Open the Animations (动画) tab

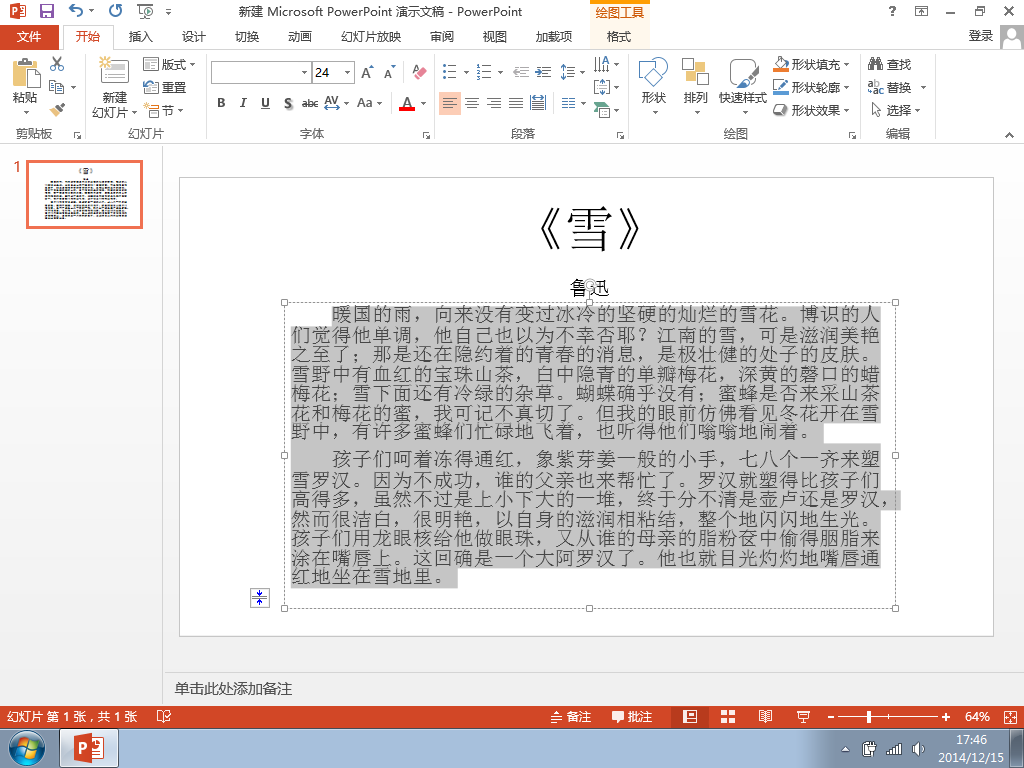point(300,37)
